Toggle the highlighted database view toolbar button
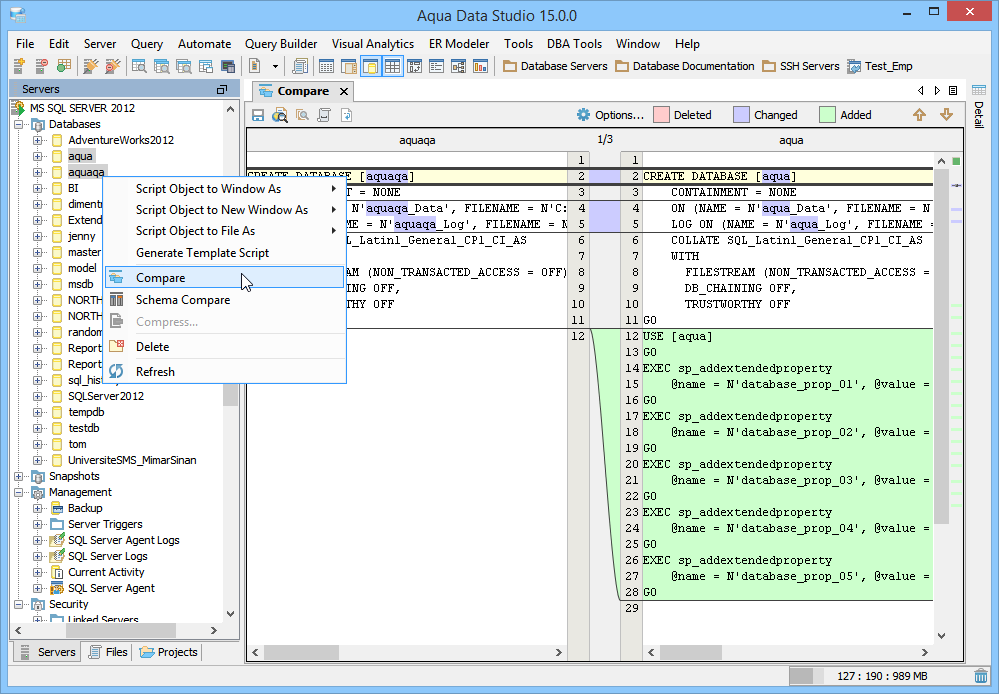The height and width of the screenshot is (694, 999). [x=370, y=66]
